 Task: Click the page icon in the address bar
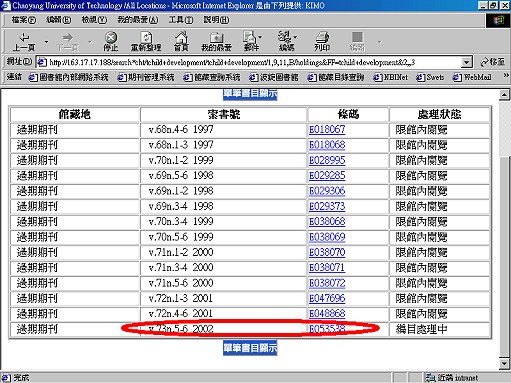pyautogui.click(x=41, y=62)
